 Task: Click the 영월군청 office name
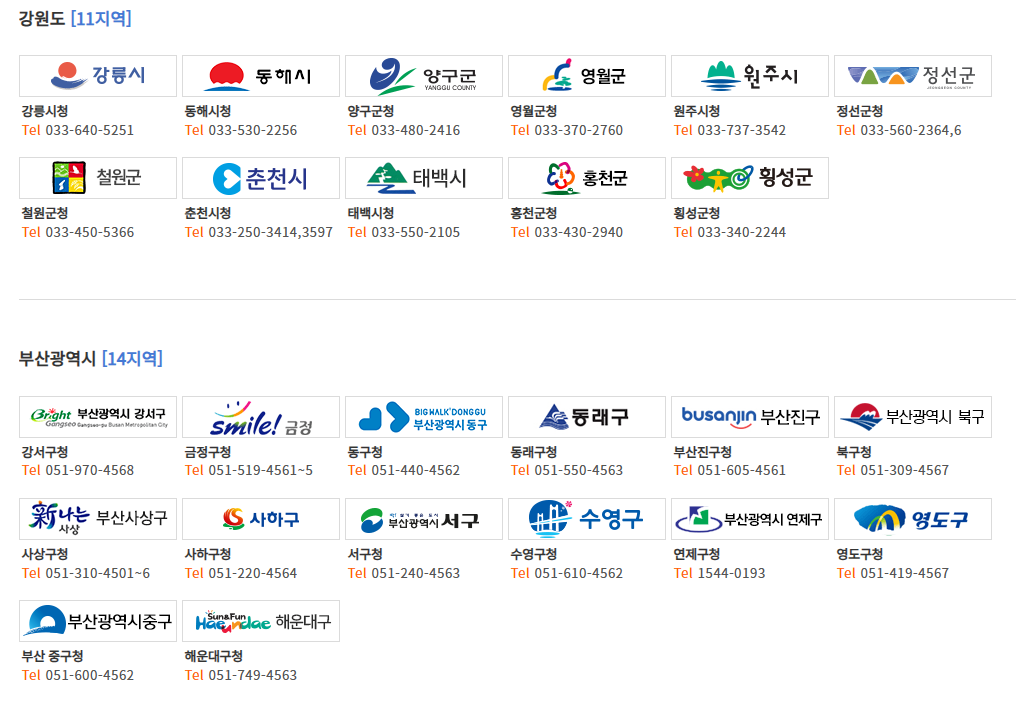[x=533, y=111]
